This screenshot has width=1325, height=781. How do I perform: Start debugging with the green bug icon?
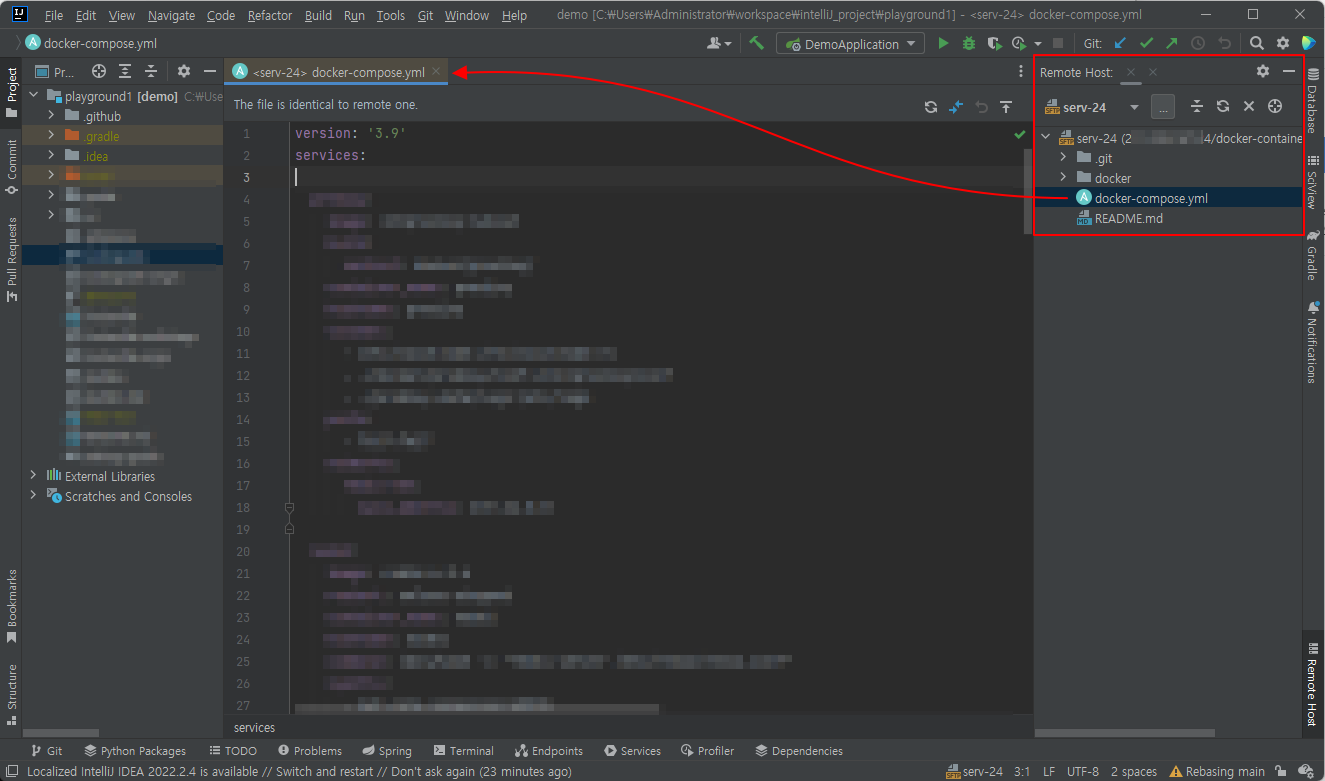pos(968,44)
